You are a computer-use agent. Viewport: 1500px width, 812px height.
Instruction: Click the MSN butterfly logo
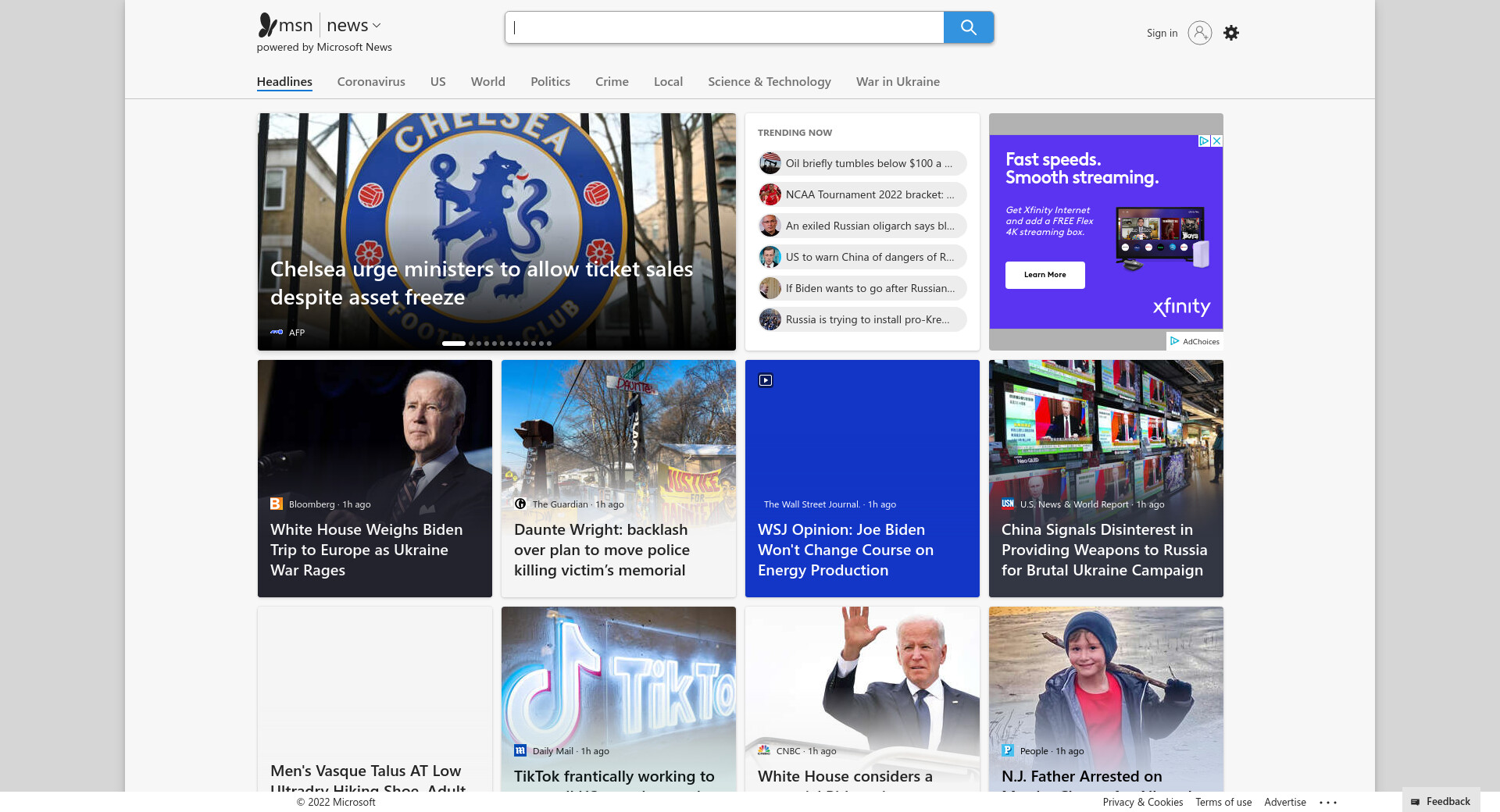(x=268, y=25)
